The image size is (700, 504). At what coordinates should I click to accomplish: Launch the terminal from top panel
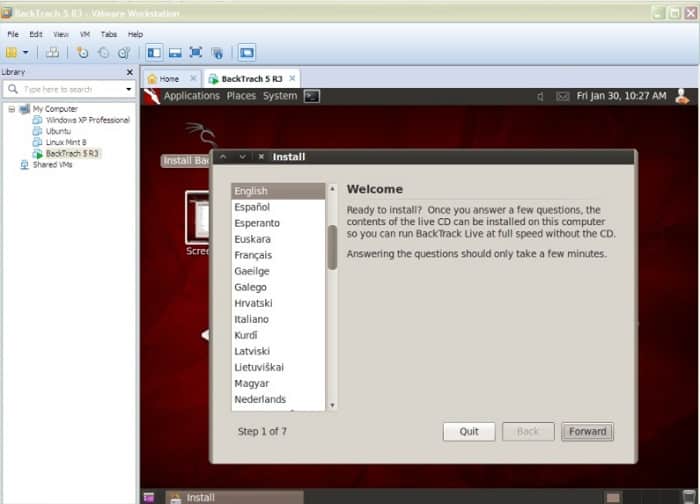(312, 96)
